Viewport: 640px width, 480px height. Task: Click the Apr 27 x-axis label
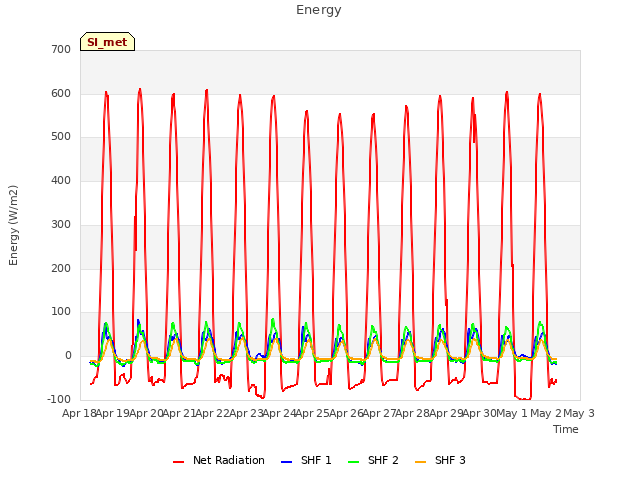(379, 413)
